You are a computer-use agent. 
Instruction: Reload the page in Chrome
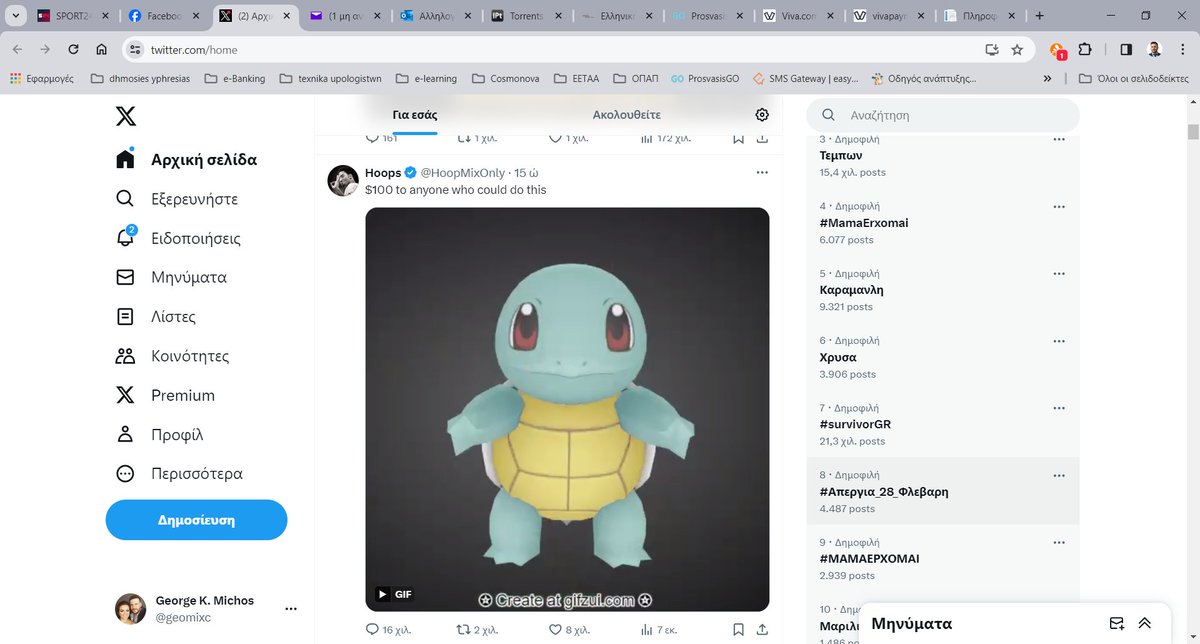click(73, 49)
